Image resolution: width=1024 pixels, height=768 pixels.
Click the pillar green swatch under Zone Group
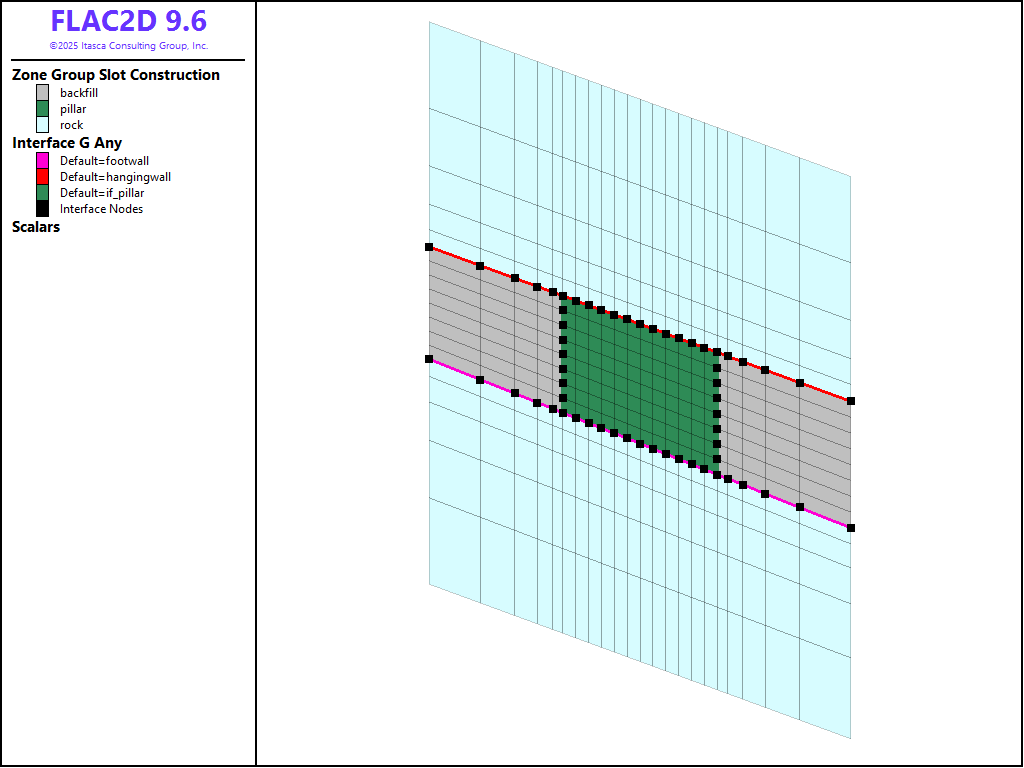click(x=42, y=109)
